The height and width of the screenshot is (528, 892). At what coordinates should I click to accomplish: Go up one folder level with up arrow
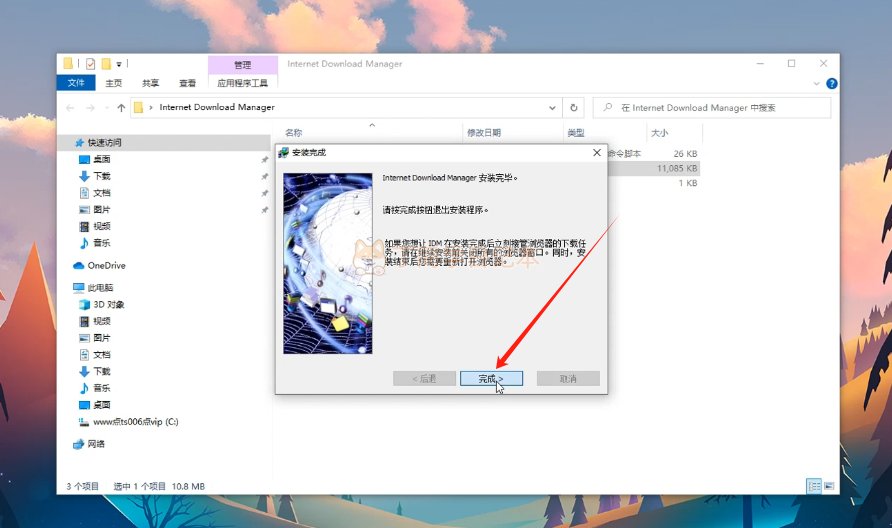click(x=121, y=108)
